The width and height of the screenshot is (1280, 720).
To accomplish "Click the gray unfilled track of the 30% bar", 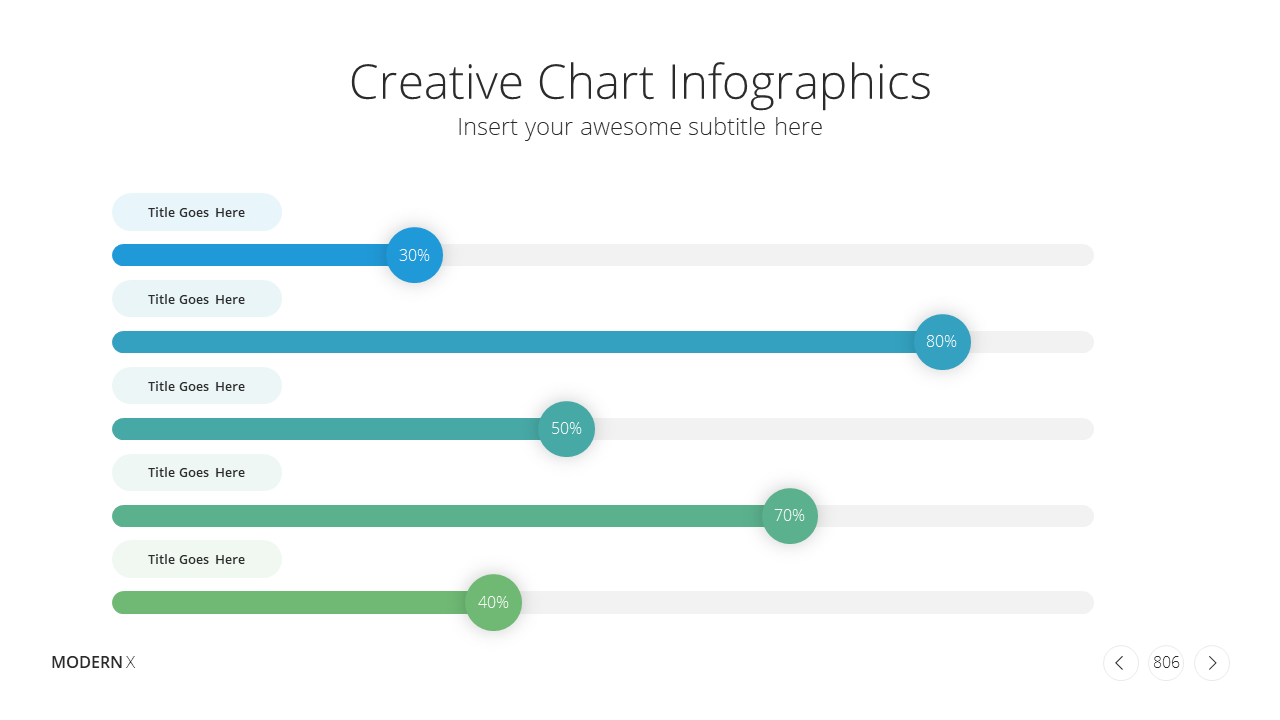I will pos(768,255).
